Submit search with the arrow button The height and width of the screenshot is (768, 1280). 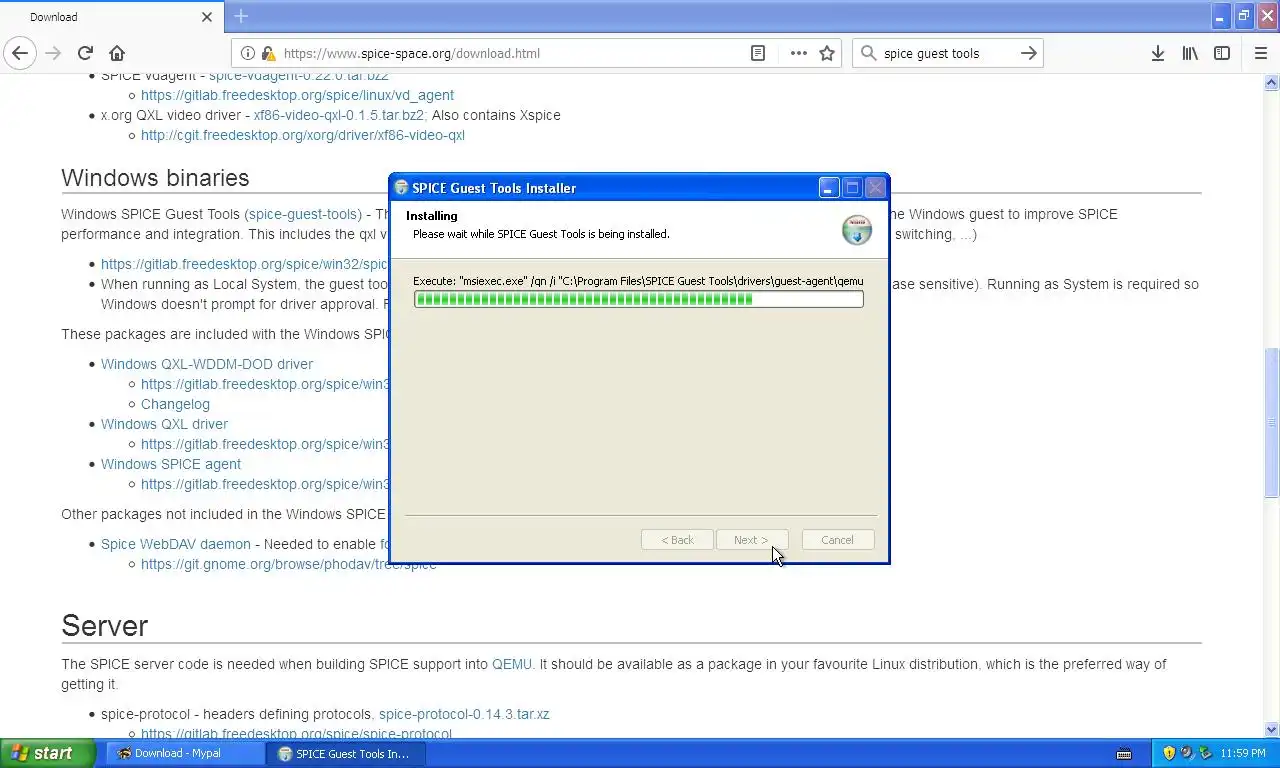1029,53
